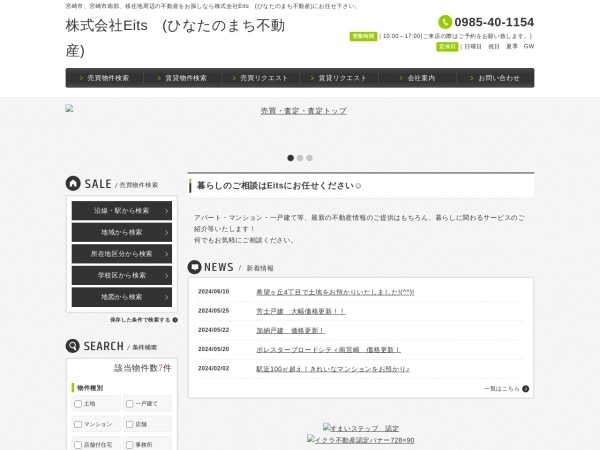
Task: Click arrow icon beside 保存した条件で検索する
Action: click(175, 320)
